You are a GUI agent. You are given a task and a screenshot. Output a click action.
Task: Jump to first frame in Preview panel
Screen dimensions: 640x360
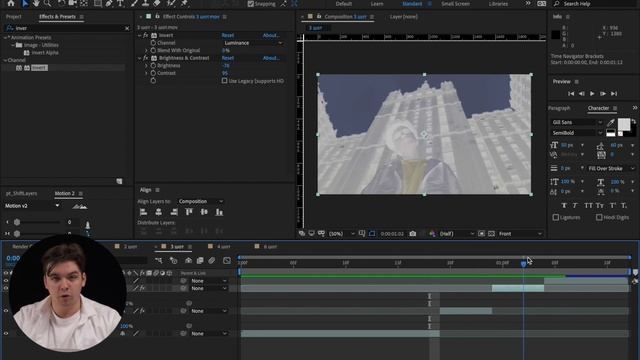pos(571,93)
